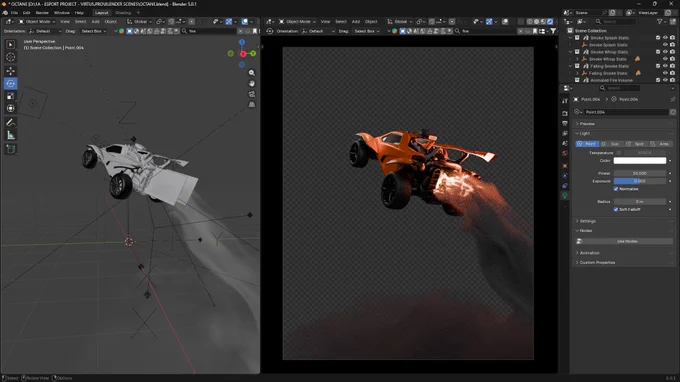Viewport: 680px width, 382px height.
Task: Uncheck Smoke Splash Static collection checkbox
Action: pos(658,38)
